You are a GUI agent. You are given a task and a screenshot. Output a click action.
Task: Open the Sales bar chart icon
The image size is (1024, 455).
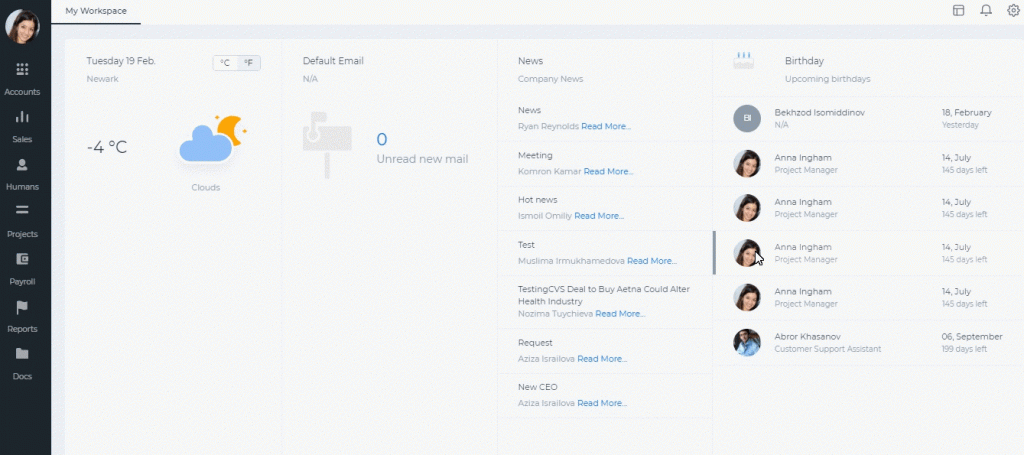tap(22, 117)
